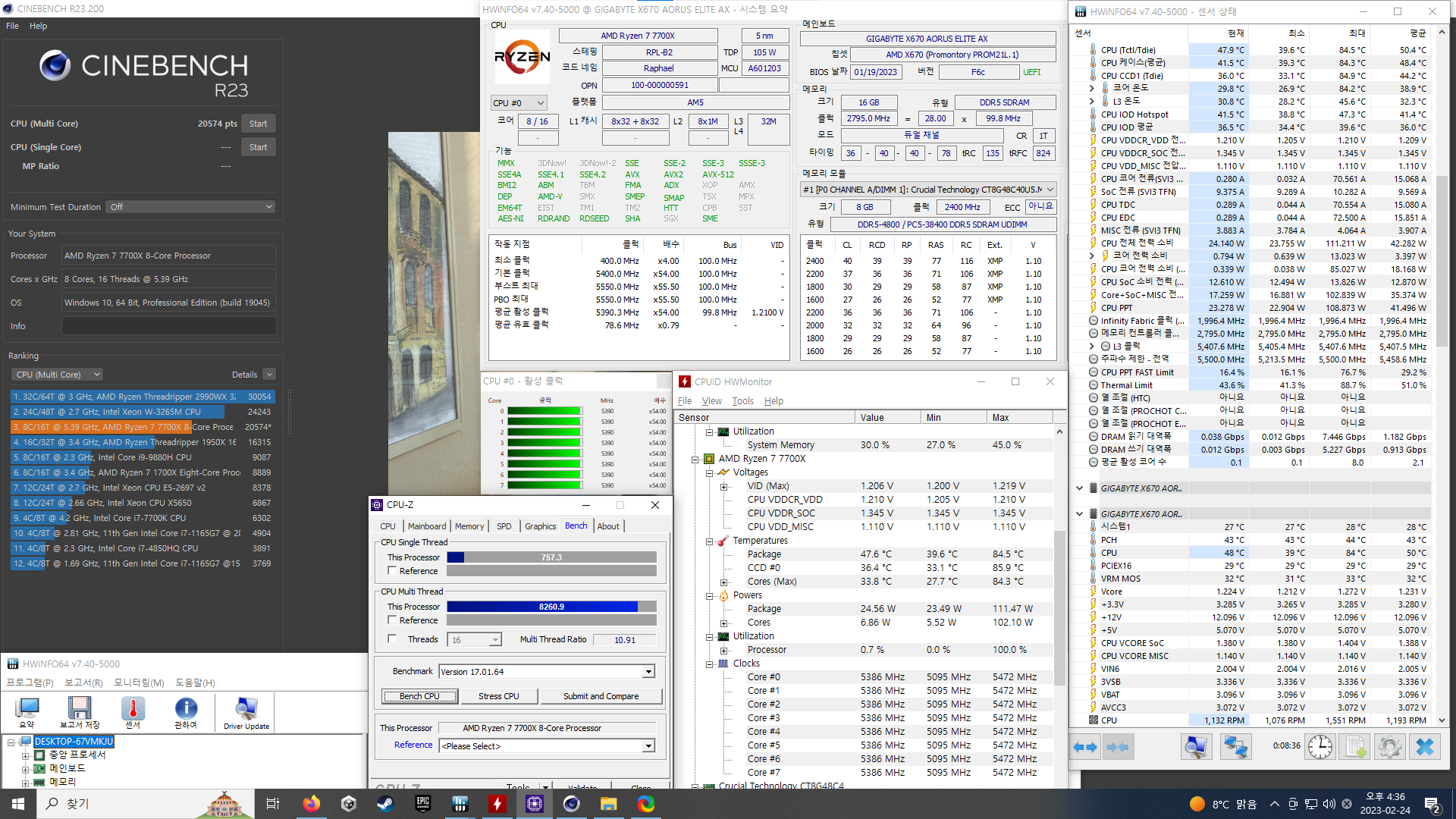Open the CPU #0 selector dropdown

point(519,103)
